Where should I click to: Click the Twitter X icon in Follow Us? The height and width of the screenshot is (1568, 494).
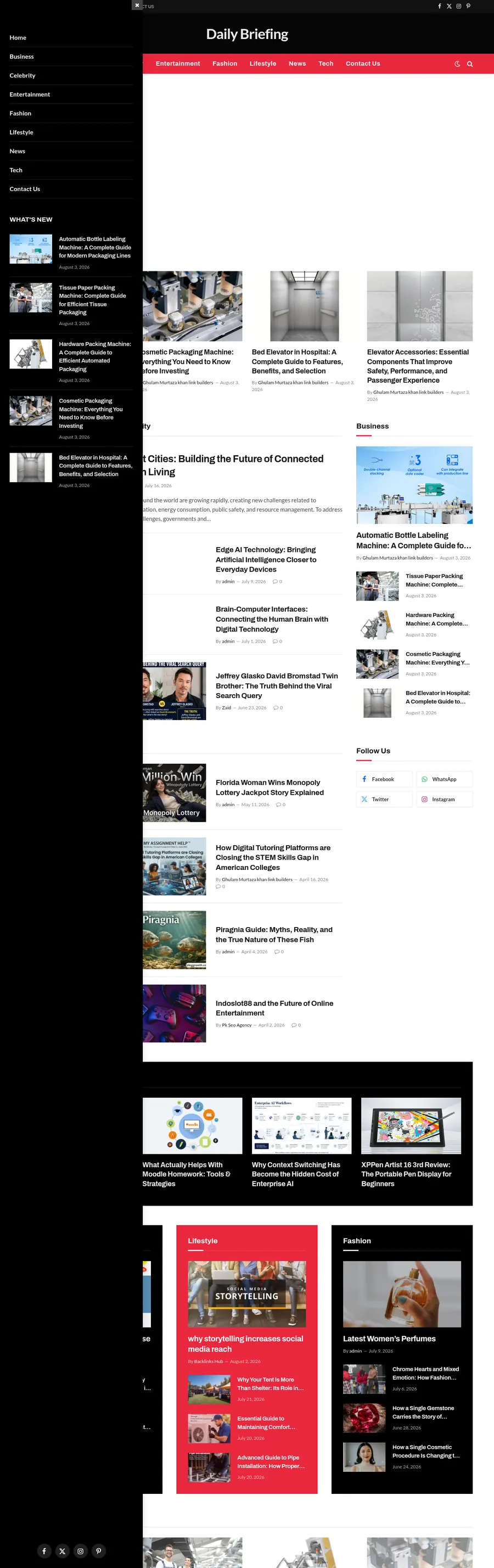point(364,799)
